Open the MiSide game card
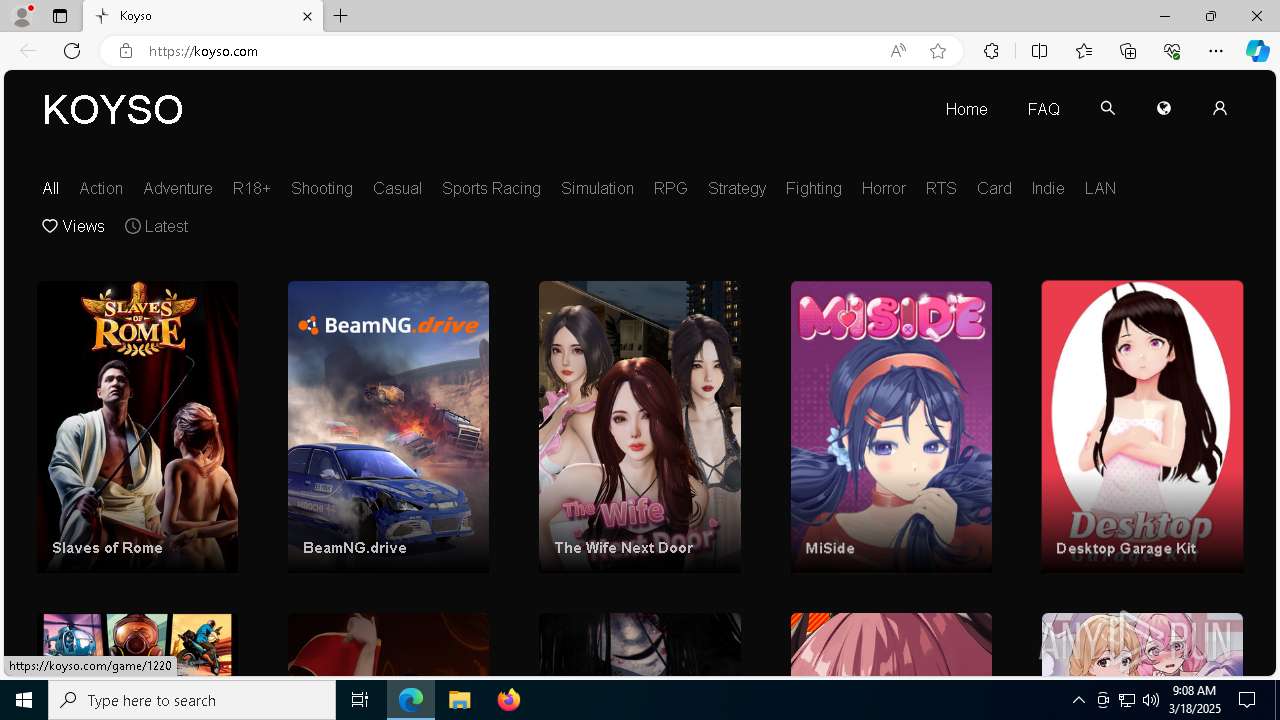 pos(891,427)
